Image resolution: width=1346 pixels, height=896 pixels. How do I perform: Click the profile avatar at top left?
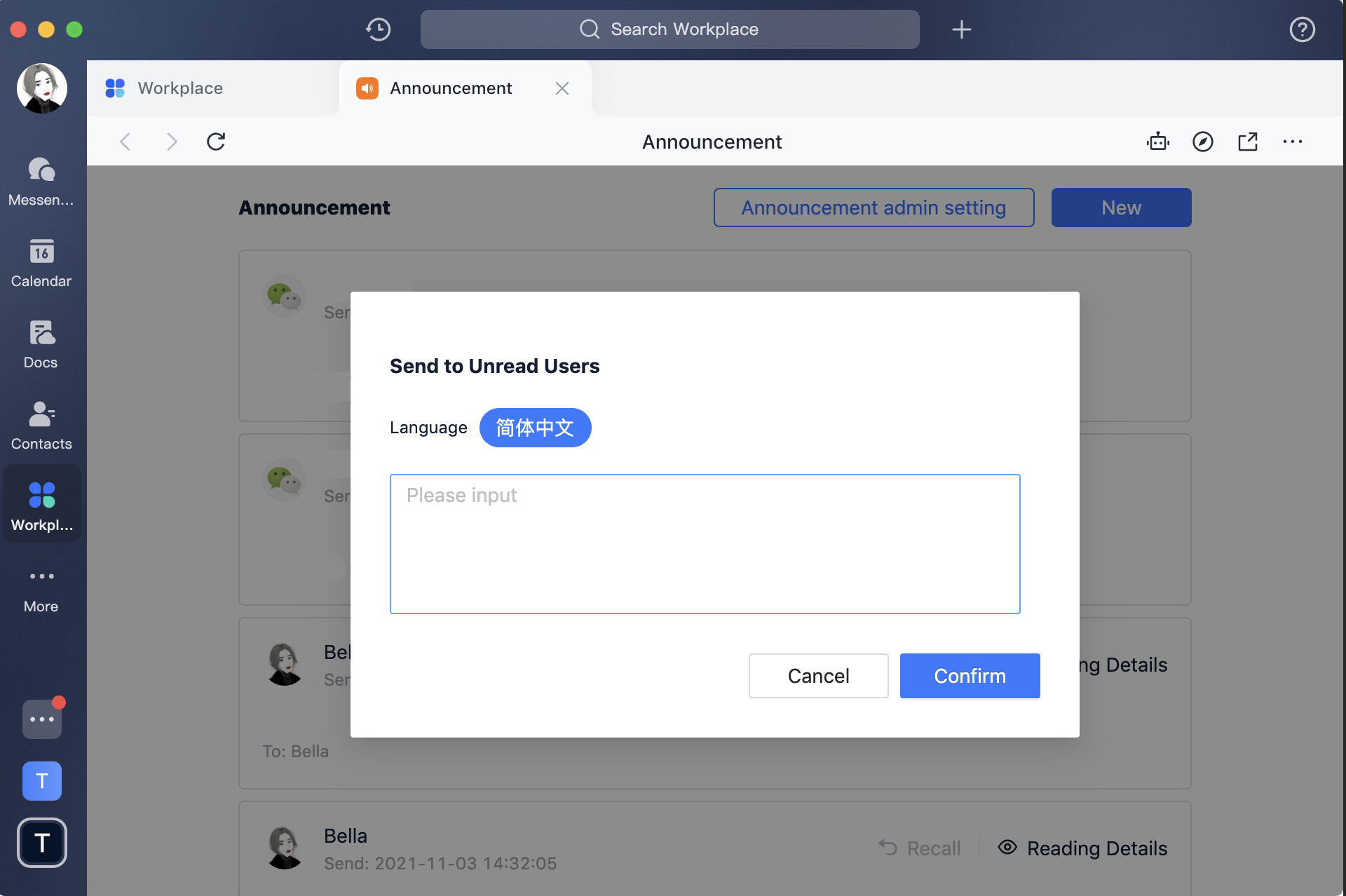coord(41,88)
